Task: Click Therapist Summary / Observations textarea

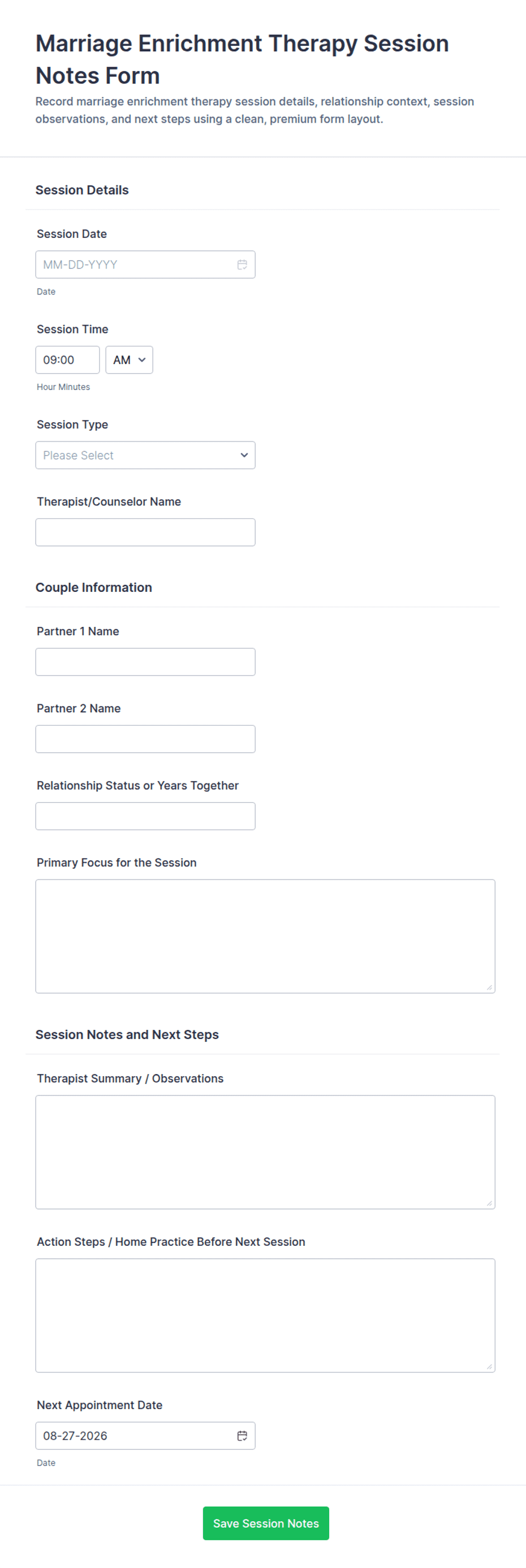Action: (x=265, y=1151)
